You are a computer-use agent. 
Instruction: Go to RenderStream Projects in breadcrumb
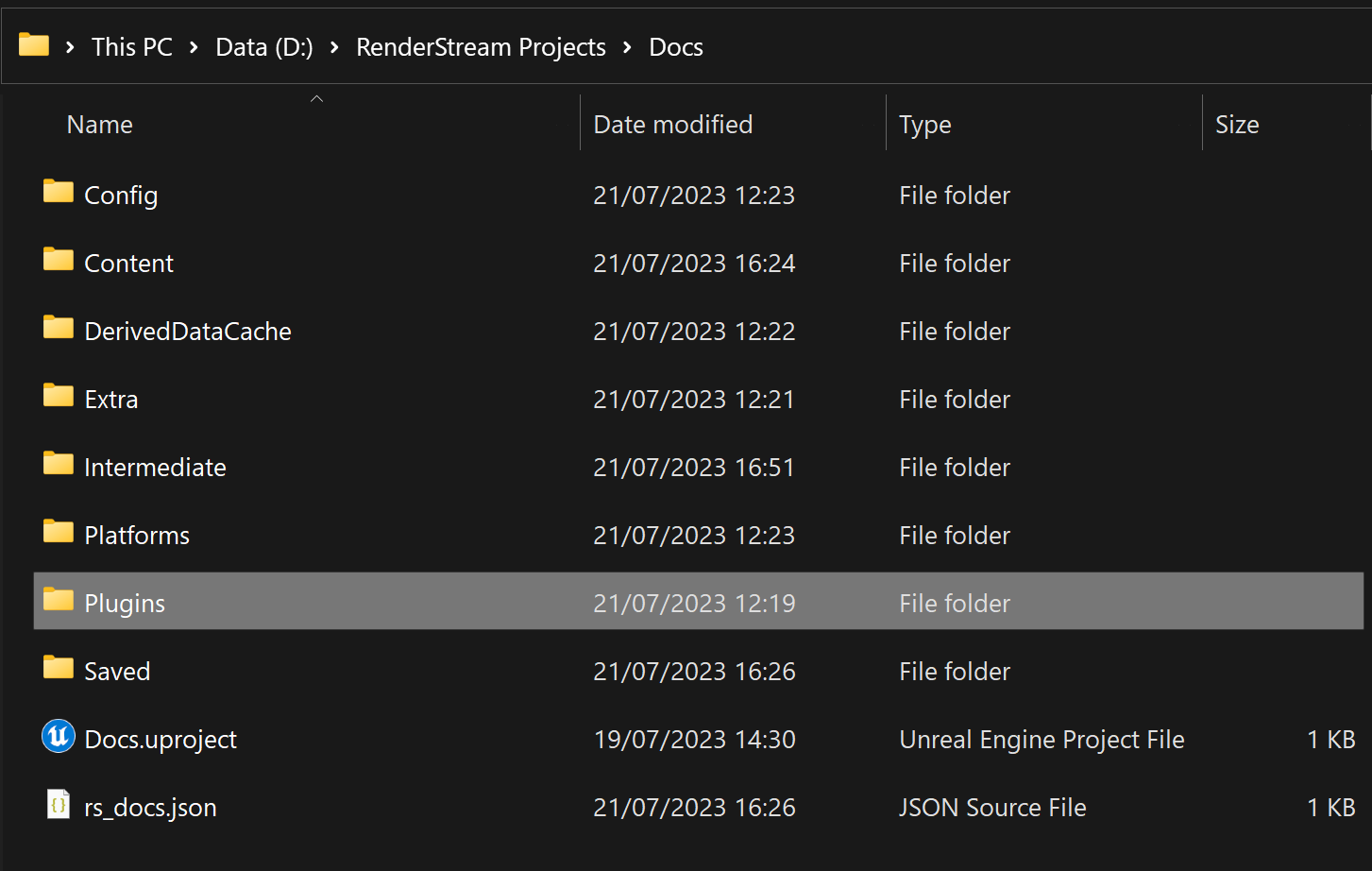[481, 47]
